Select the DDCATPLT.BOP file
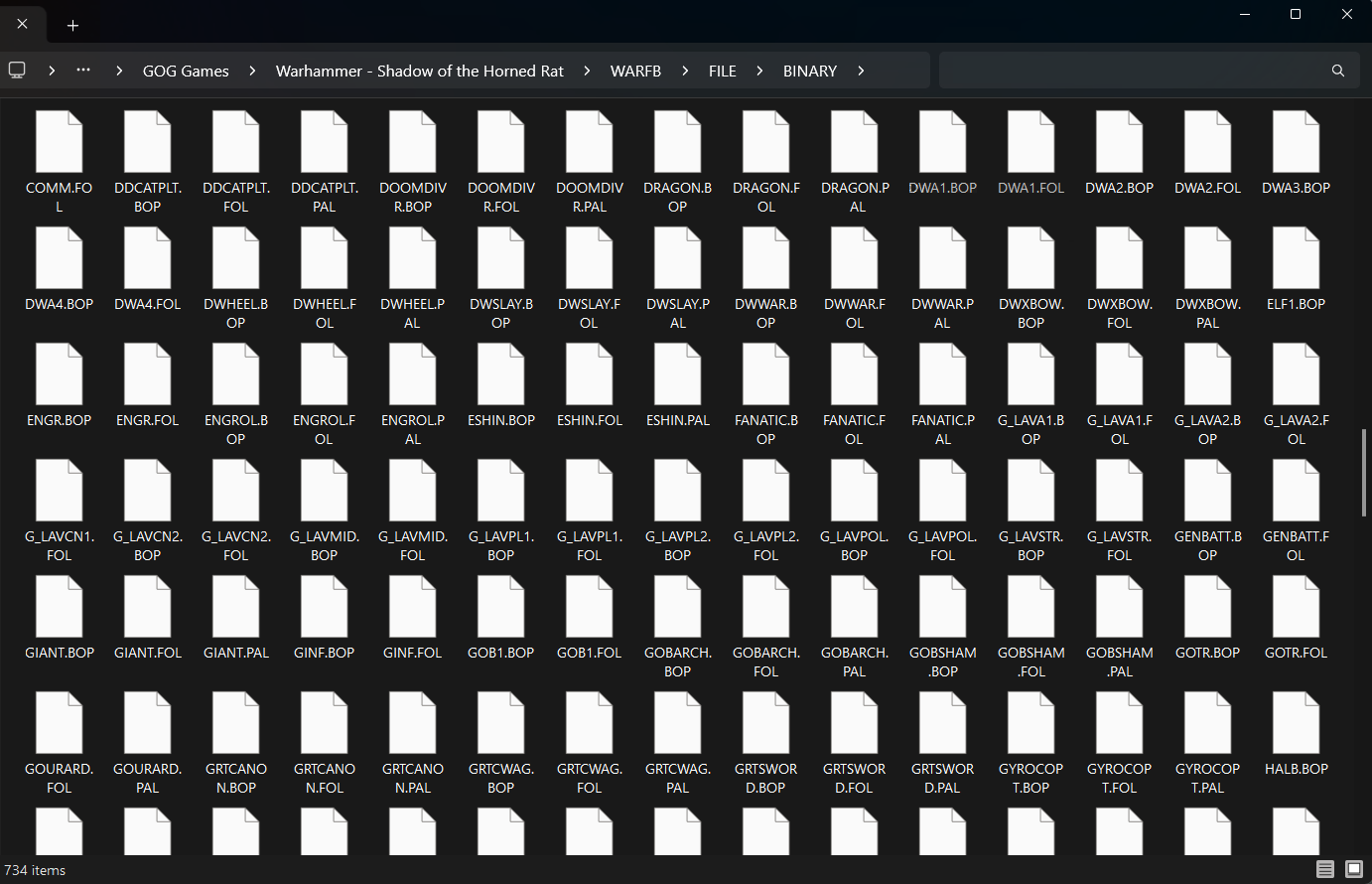This screenshot has height=884, width=1372. pos(148,162)
